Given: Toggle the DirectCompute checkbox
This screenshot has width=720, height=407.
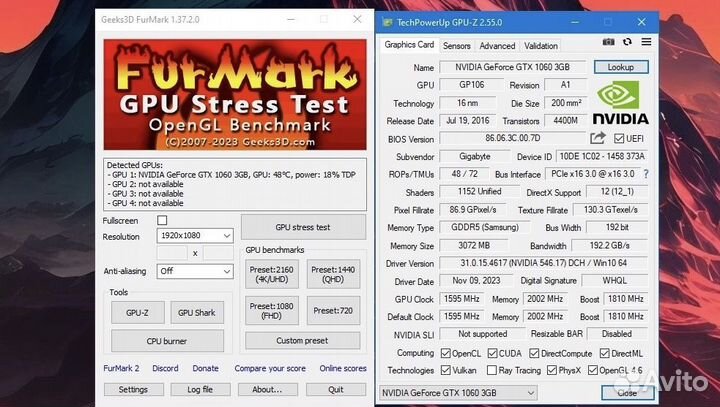Looking at the screenshot, I should pos(534,353).
